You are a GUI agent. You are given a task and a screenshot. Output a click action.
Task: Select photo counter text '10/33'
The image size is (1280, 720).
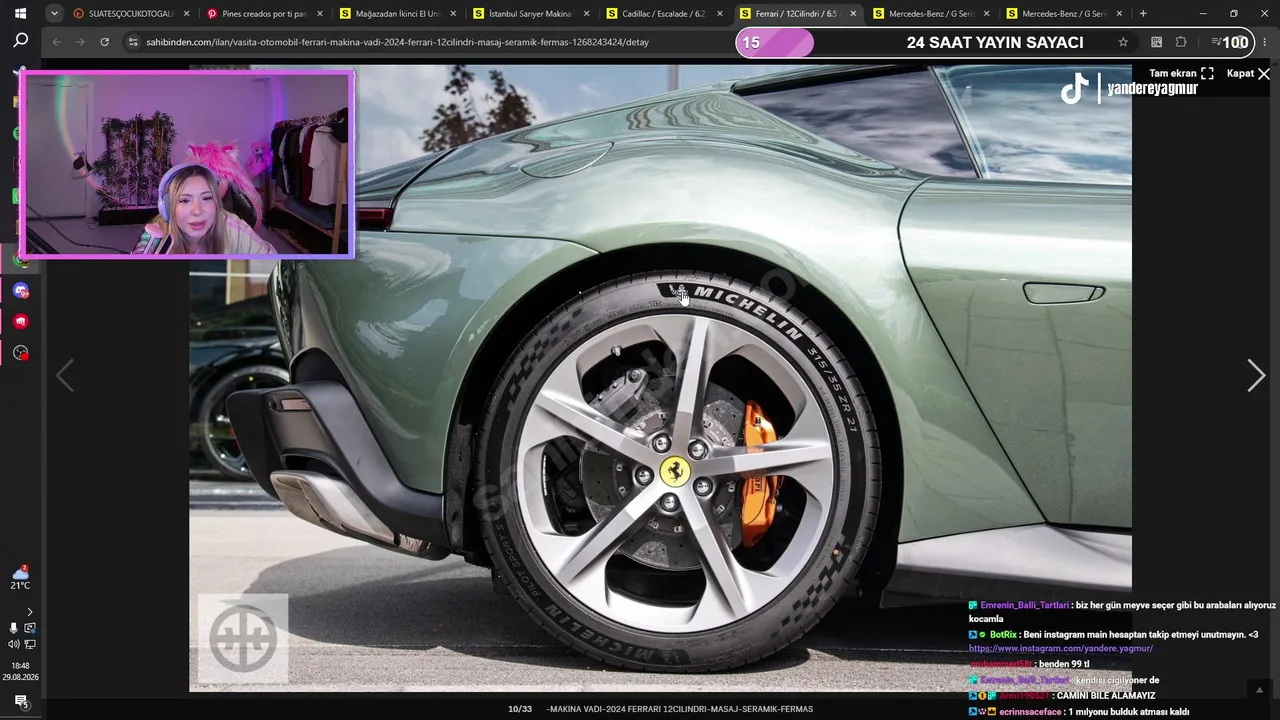tap(520, 709)
